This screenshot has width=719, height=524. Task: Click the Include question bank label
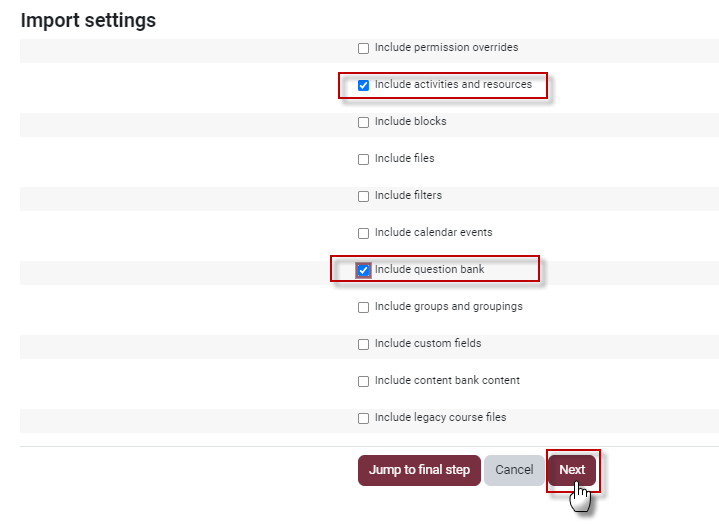tap(429, 270)
